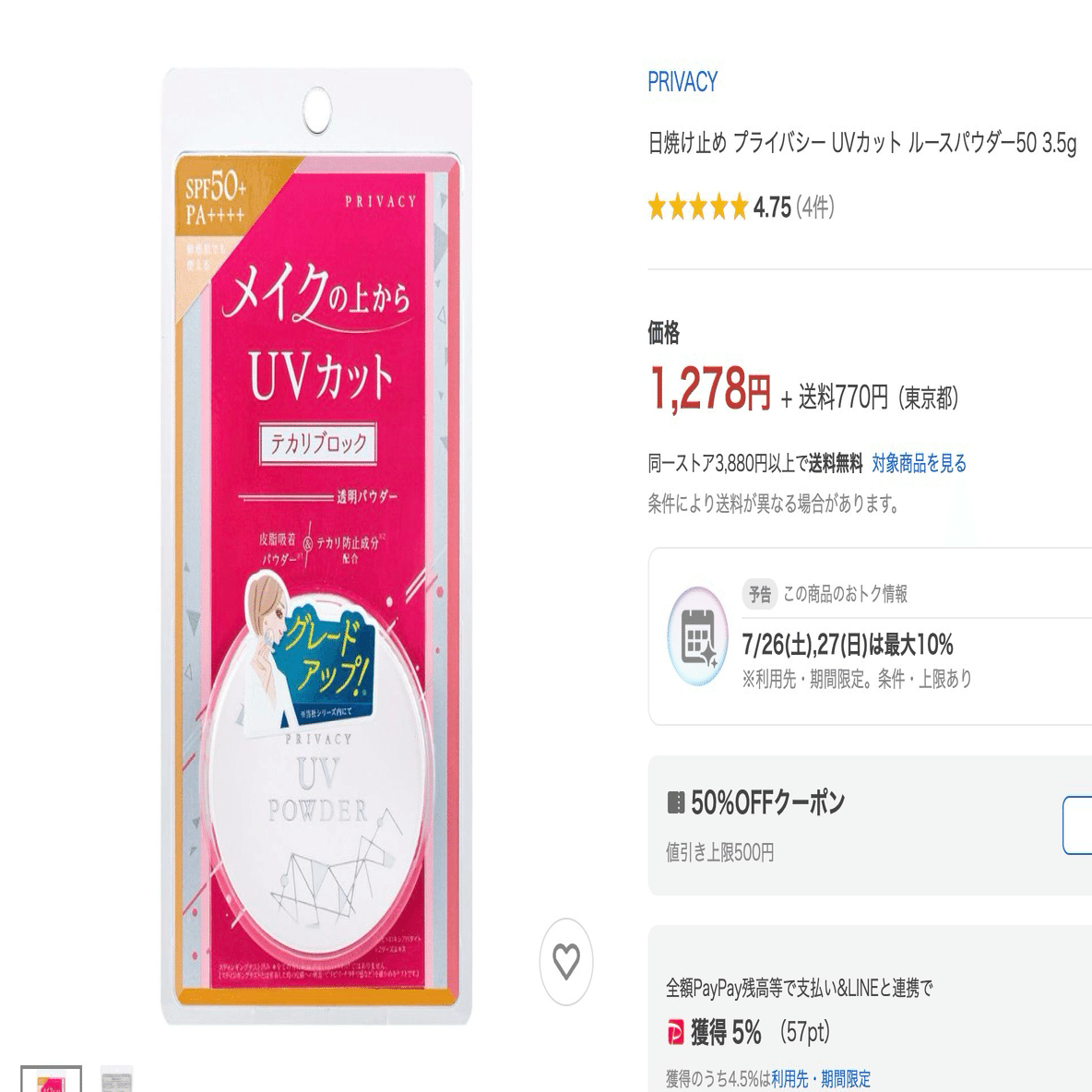Screen dimensions: 1092x1092
Task: Click the 1,278円 price
Action: pyautogui.click(x=709, y=388)
